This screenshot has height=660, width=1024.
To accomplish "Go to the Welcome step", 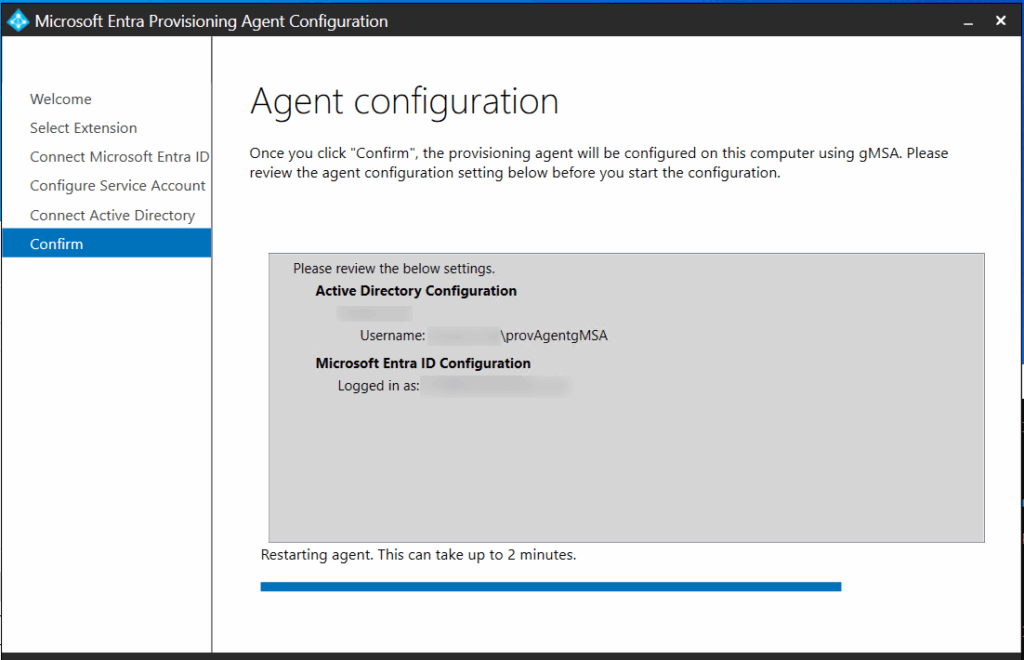I will coord(61,99).
